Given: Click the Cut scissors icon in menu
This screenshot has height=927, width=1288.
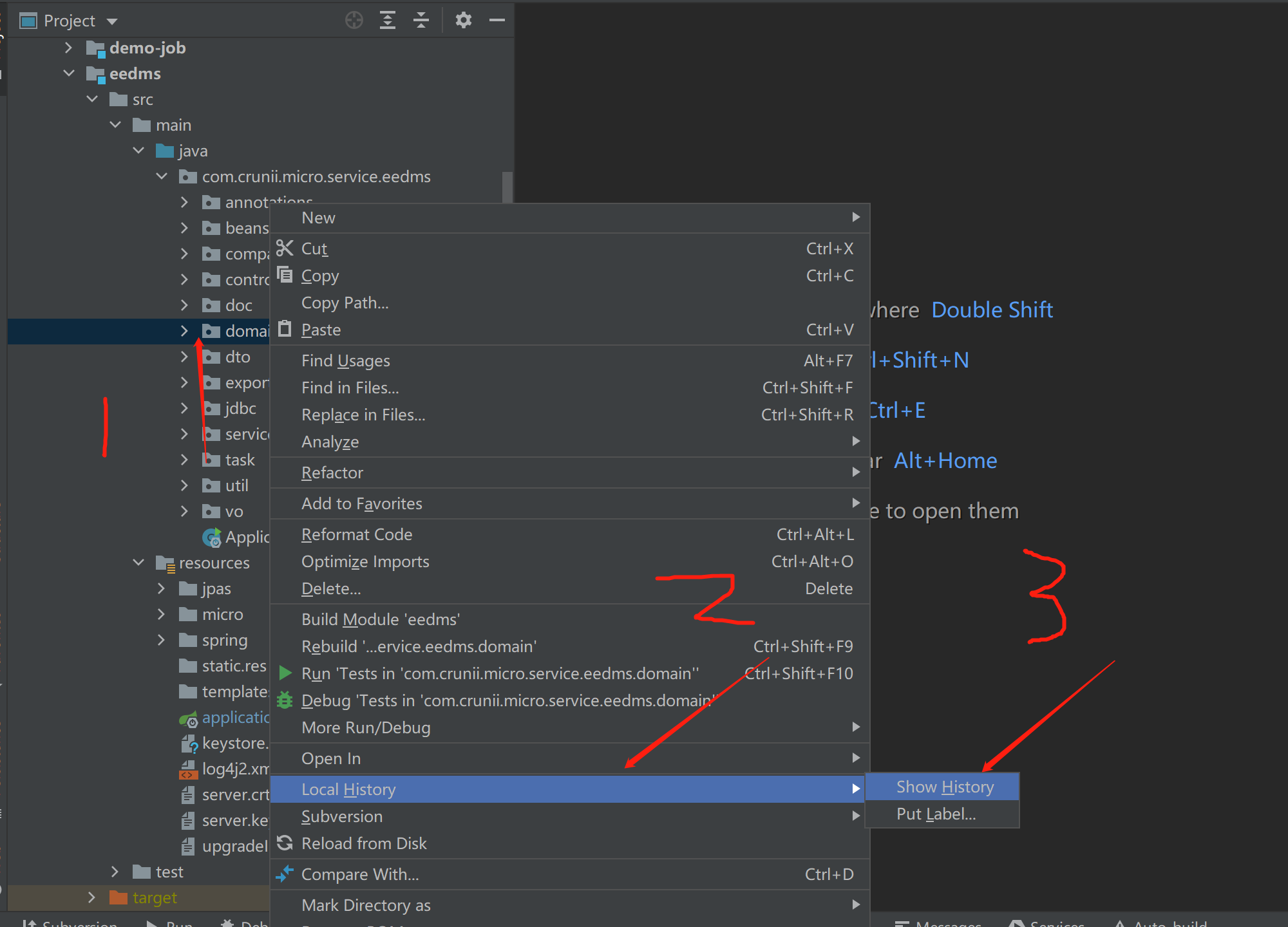Looking at the screenshot, I should 285,248.
